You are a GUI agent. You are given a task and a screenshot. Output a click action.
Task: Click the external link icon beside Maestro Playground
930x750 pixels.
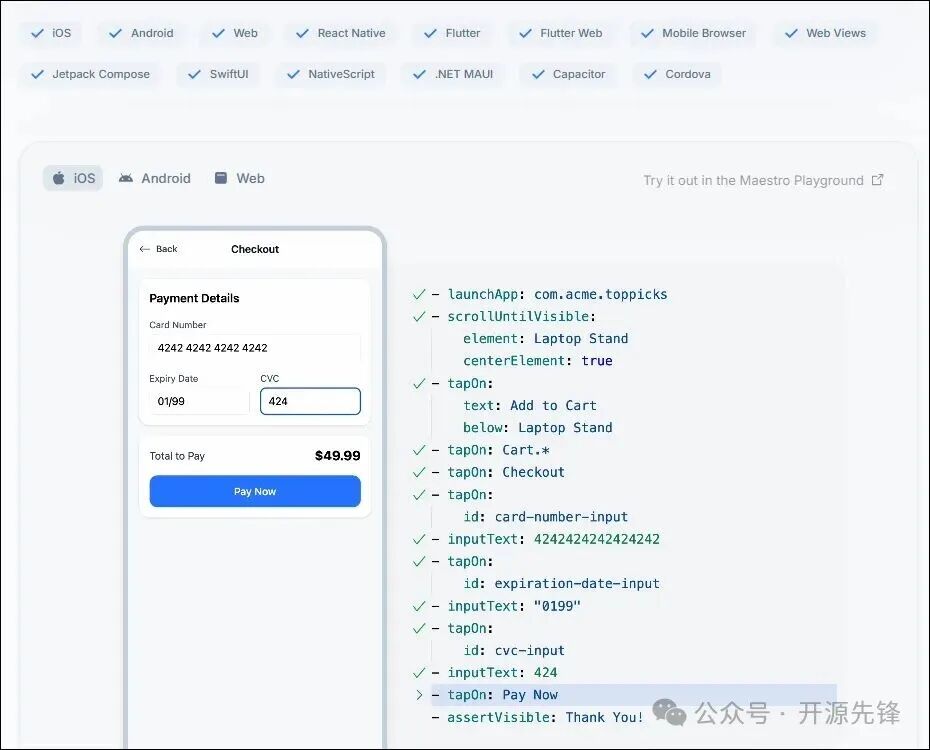[x=877, y=180]
